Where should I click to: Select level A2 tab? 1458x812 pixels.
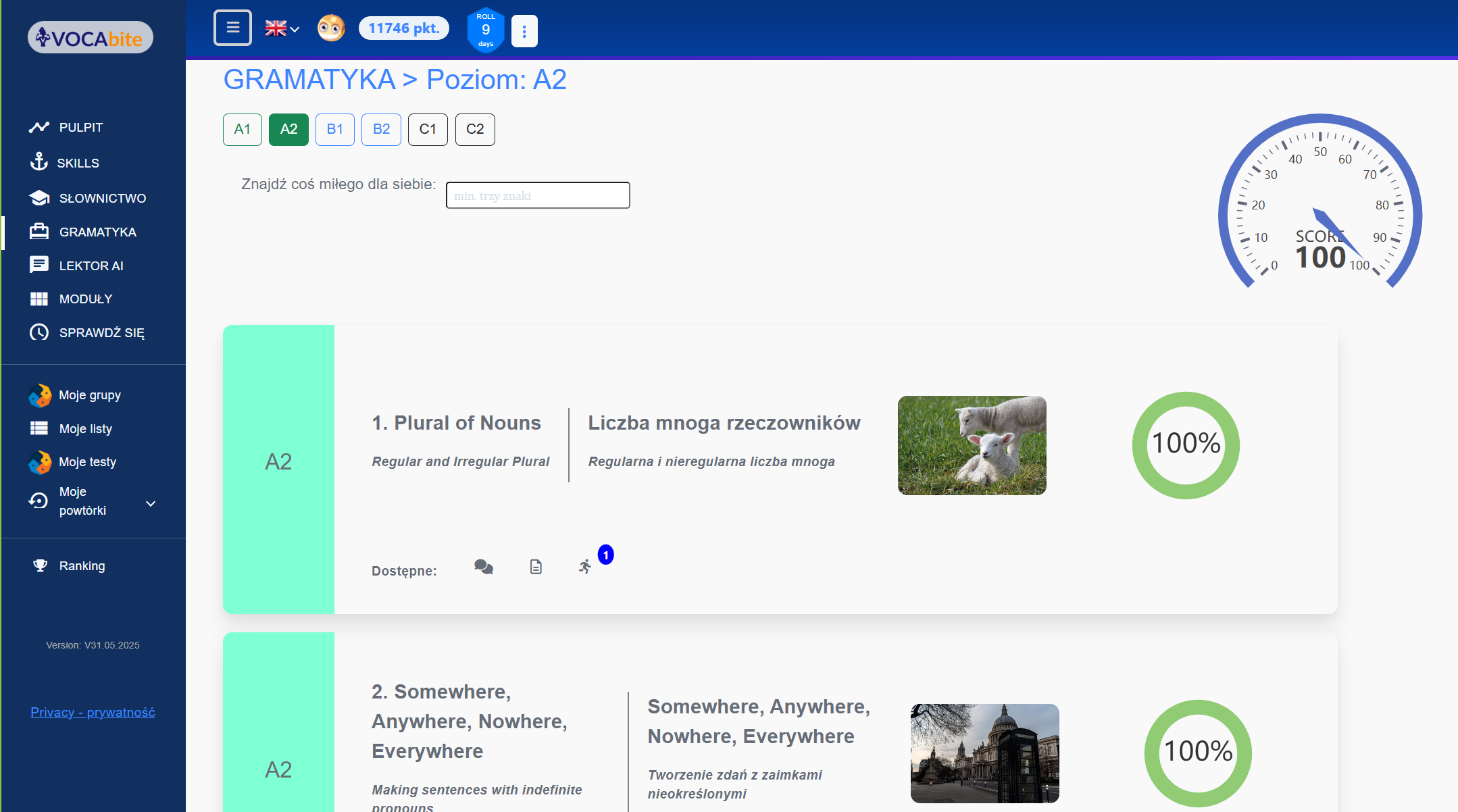[x=288, y=129]
